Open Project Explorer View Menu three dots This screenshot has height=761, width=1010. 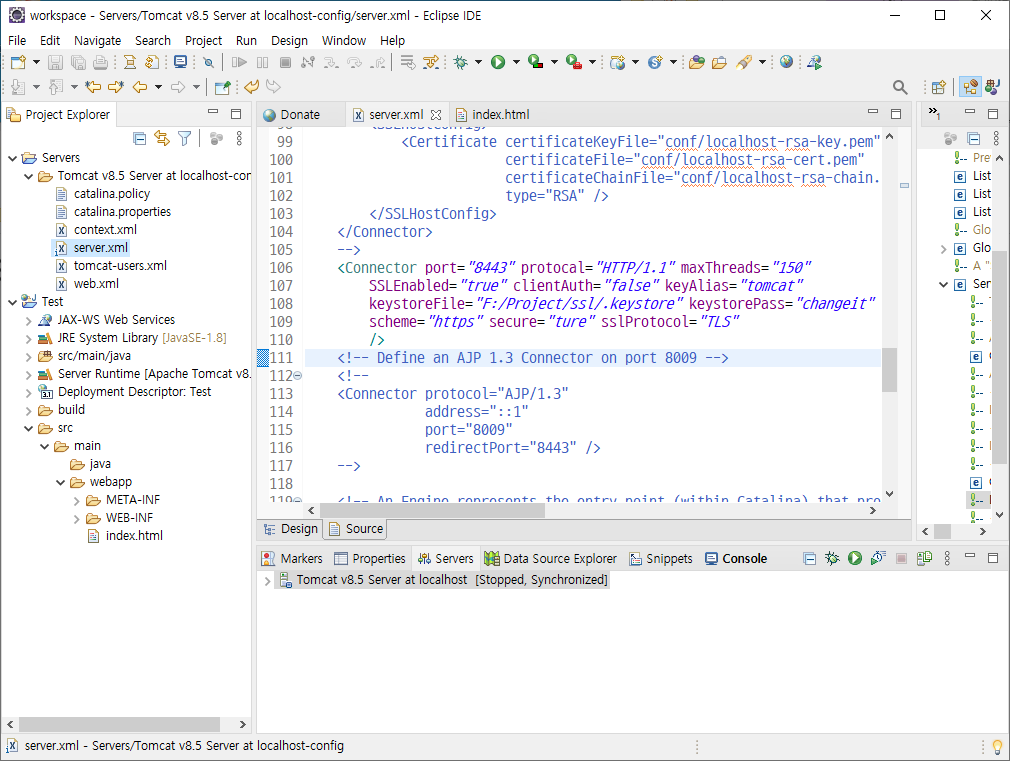[239, 139]
